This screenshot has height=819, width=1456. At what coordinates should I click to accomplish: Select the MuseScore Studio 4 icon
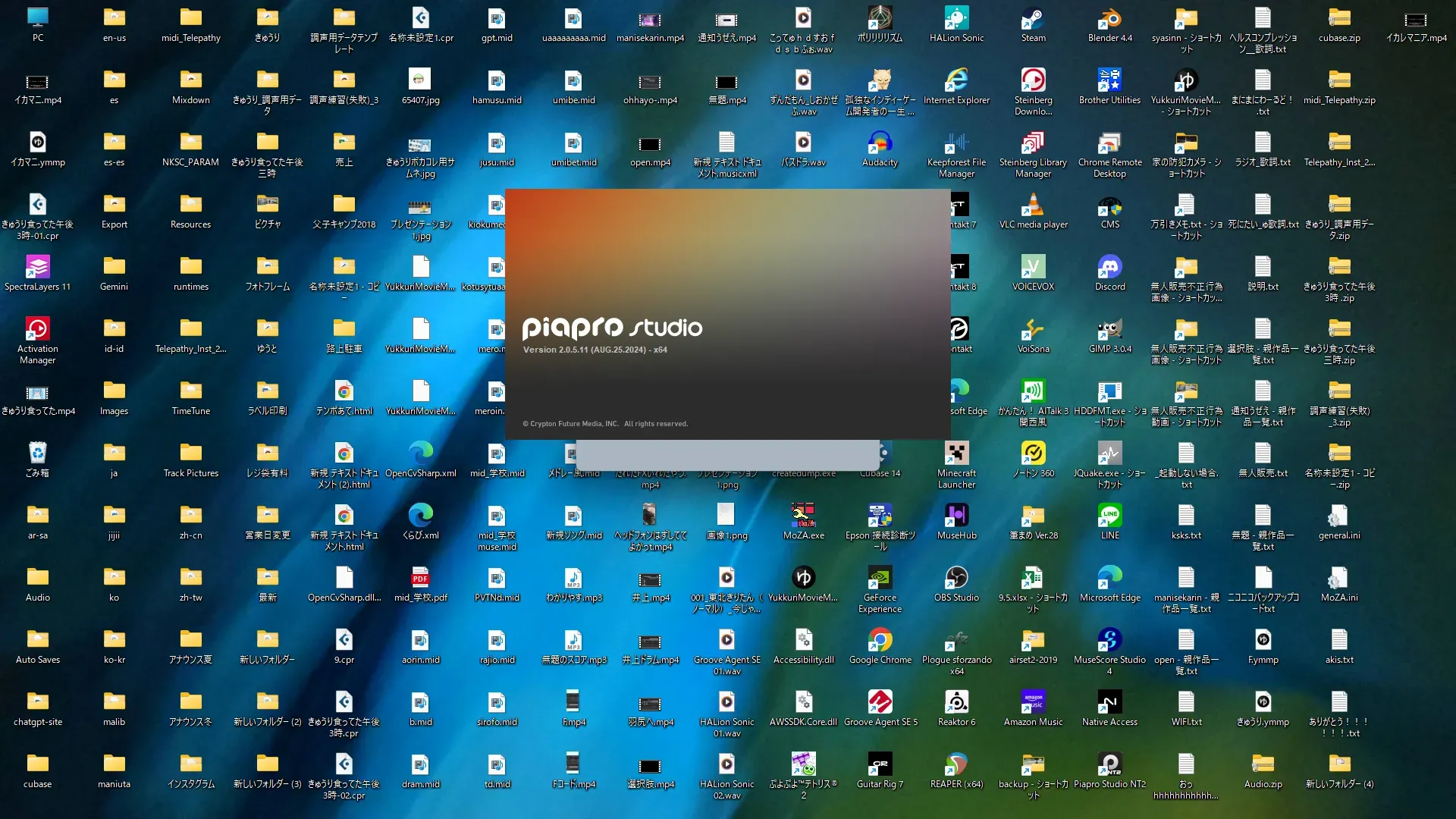(1109, 640)
